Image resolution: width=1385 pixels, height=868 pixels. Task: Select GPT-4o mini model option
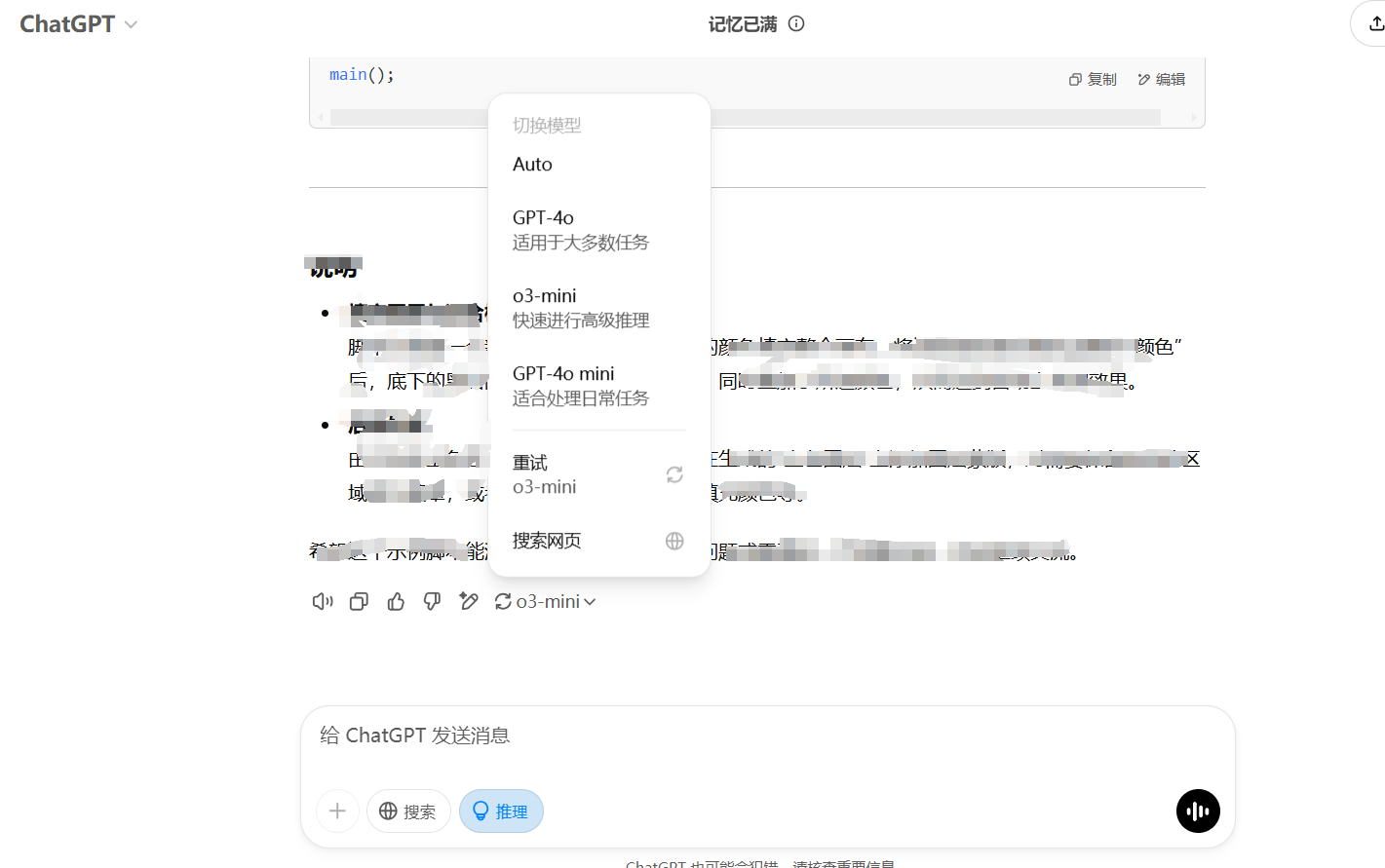click(x=599, y=386)
